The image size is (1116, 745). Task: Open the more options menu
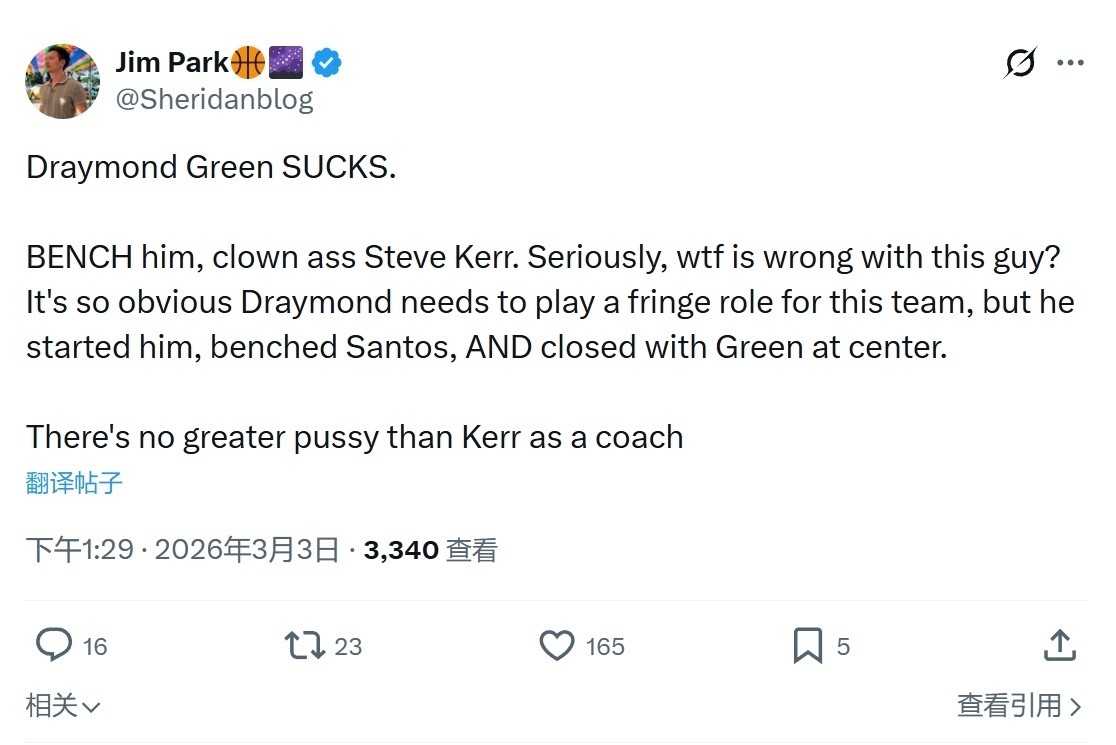(1071, 62)
